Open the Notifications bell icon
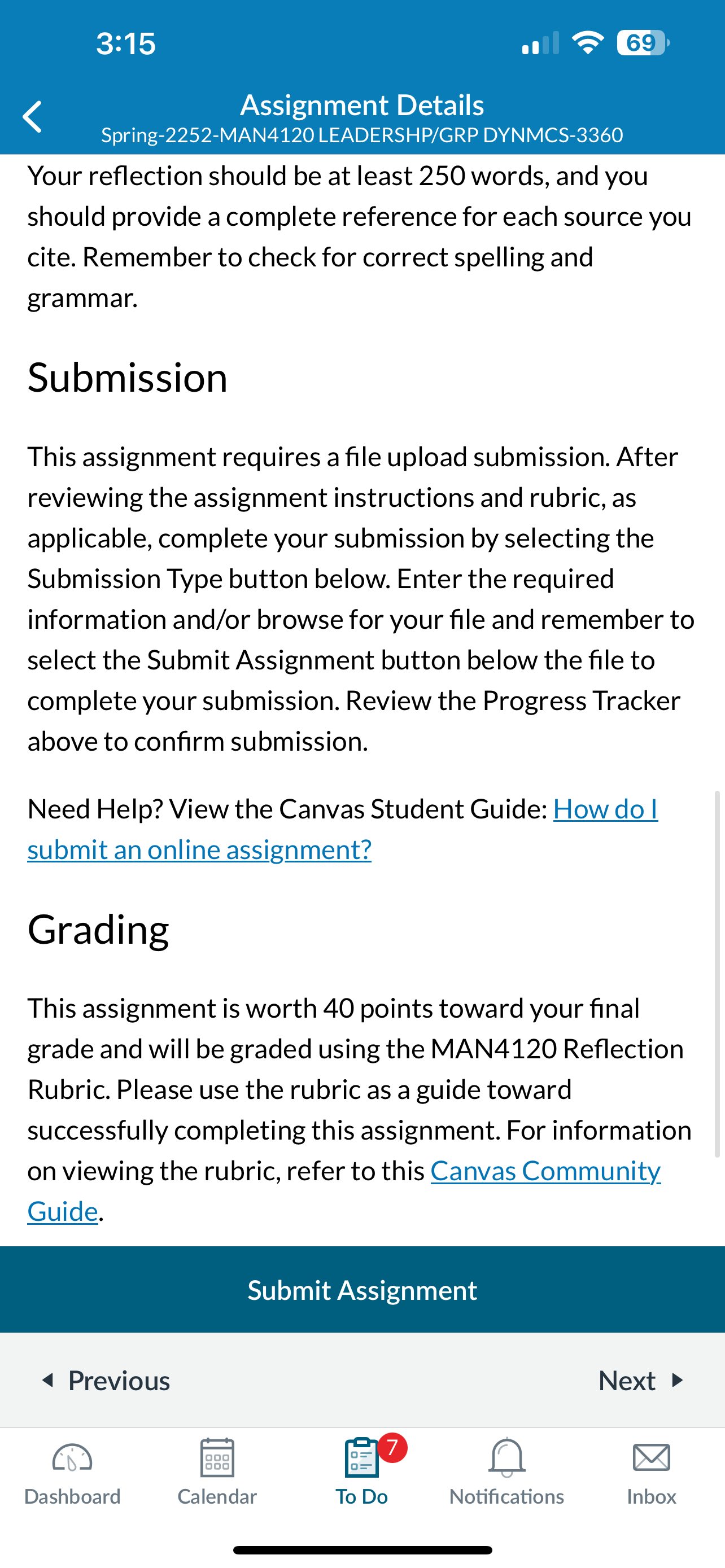The width and height of the screenshot is (725, 1568). (x=506, y=1458)
